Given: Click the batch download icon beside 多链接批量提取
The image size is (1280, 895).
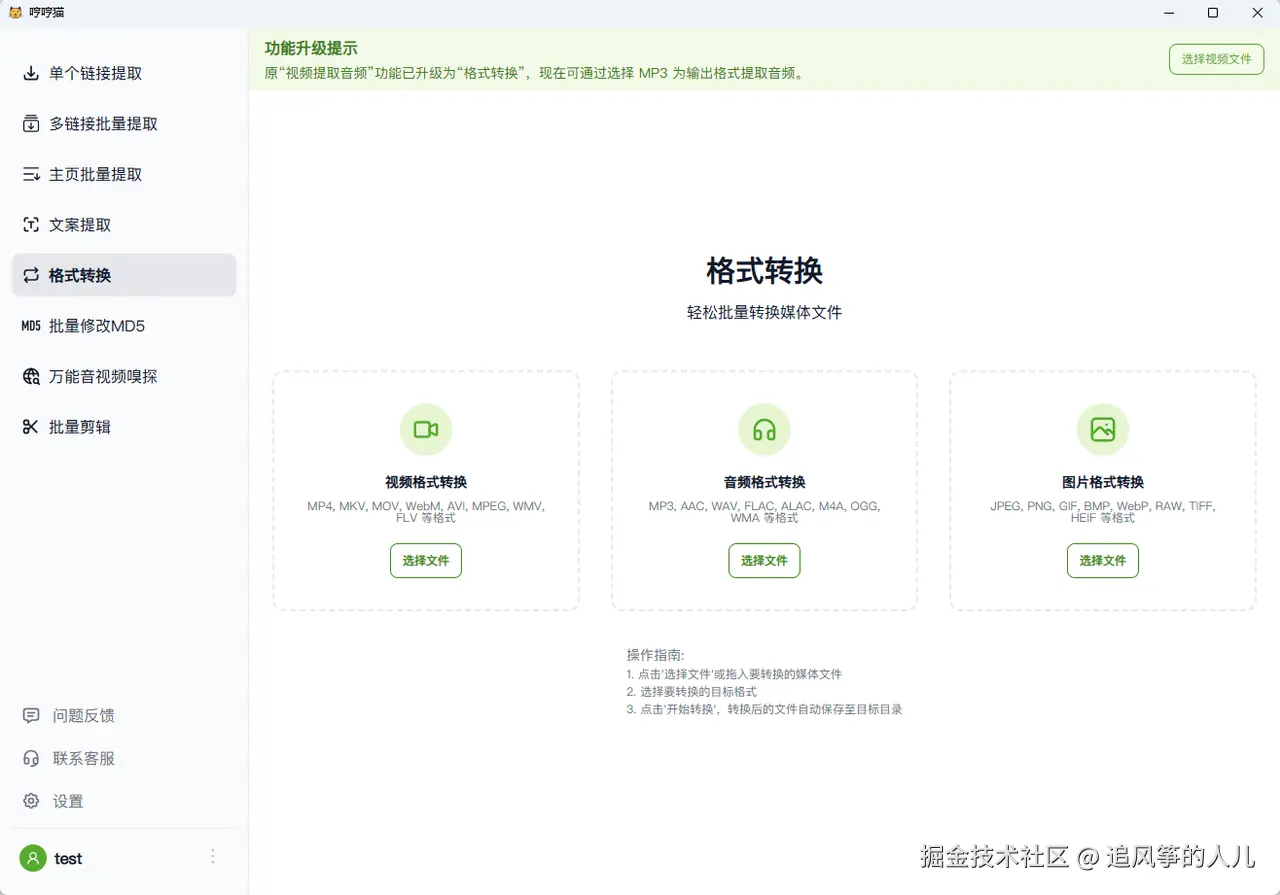Looking at the screenshot, I should 31,124.
